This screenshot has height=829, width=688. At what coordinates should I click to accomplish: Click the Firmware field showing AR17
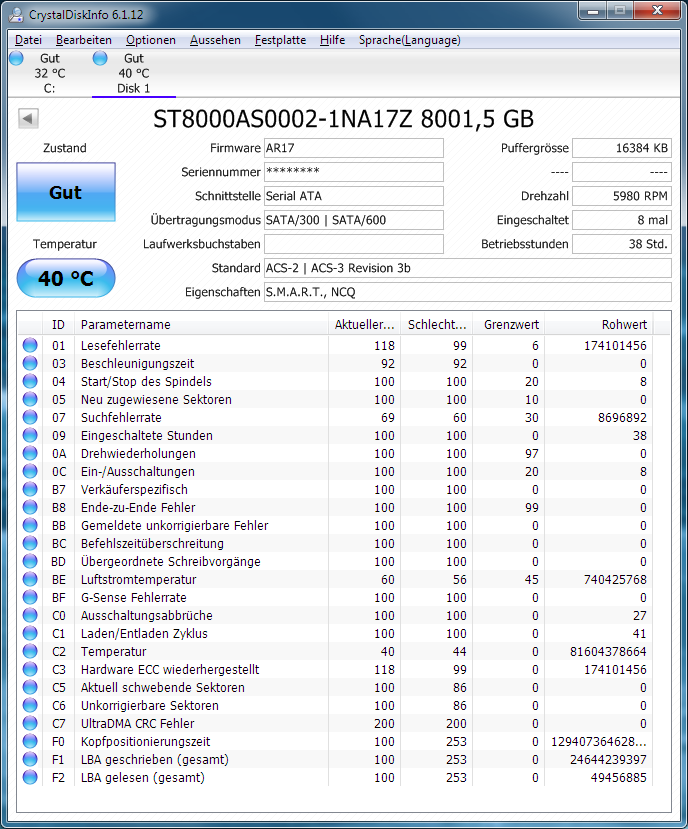[354, 148]
